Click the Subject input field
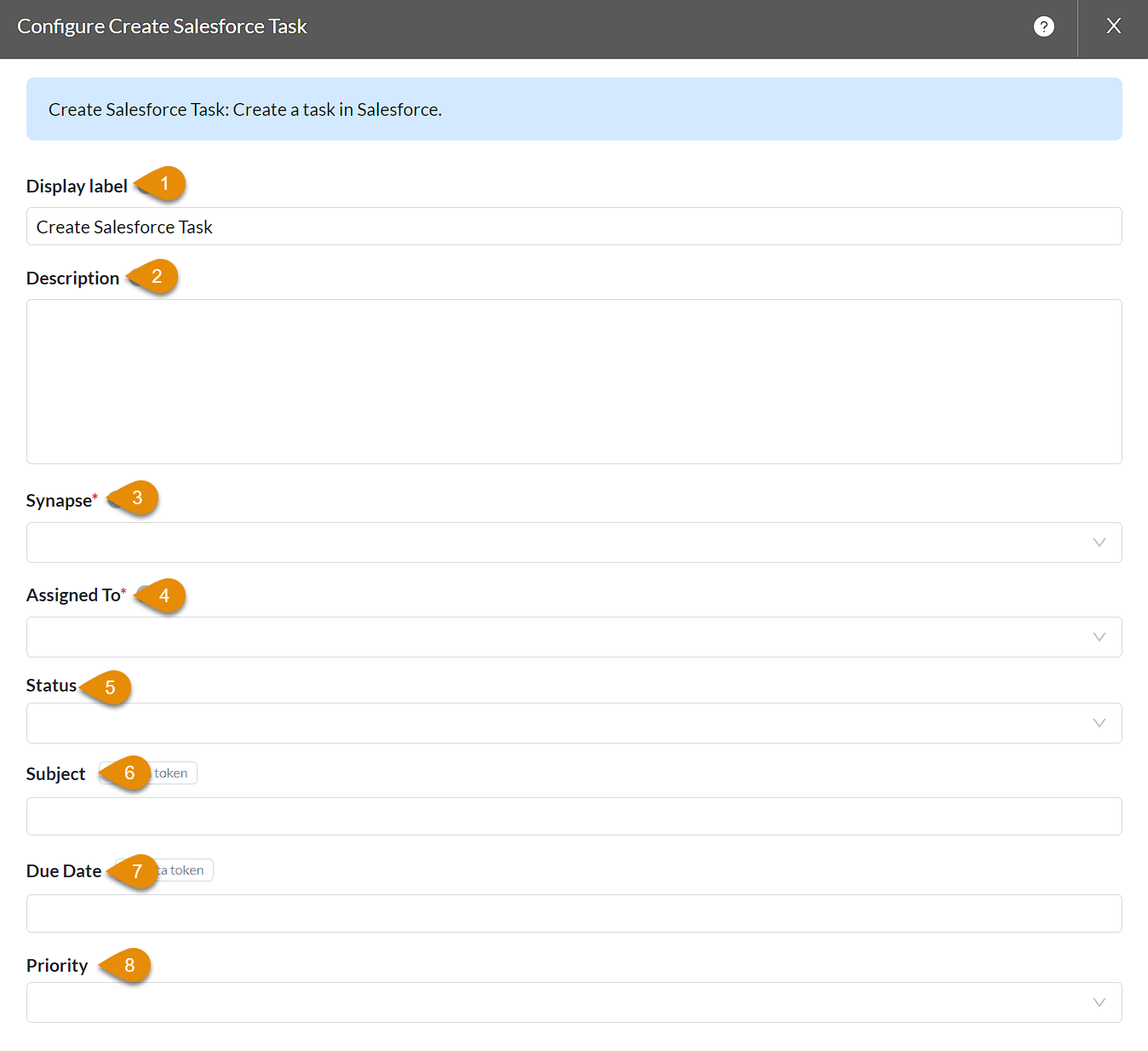 point(574,817)
